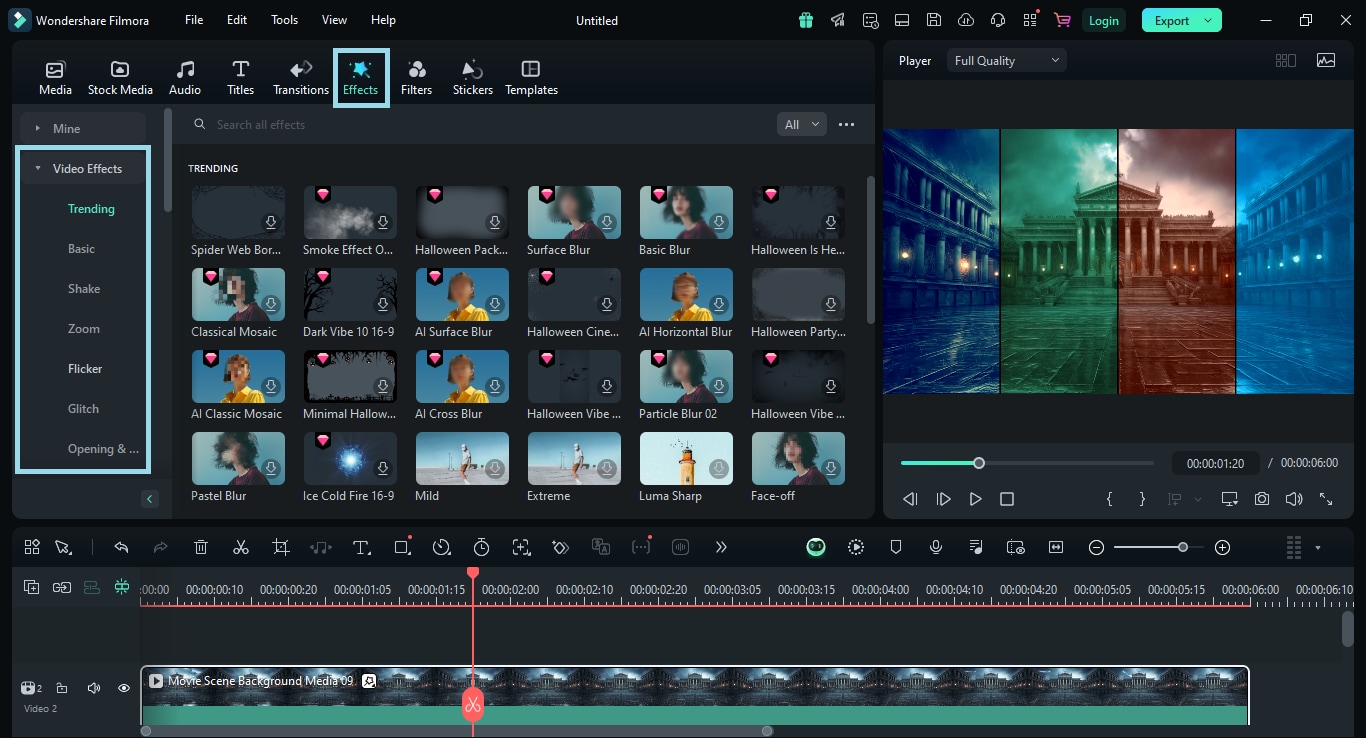
Task: Click the fullscreen preview icon
Action: [x=1326, y=498]
